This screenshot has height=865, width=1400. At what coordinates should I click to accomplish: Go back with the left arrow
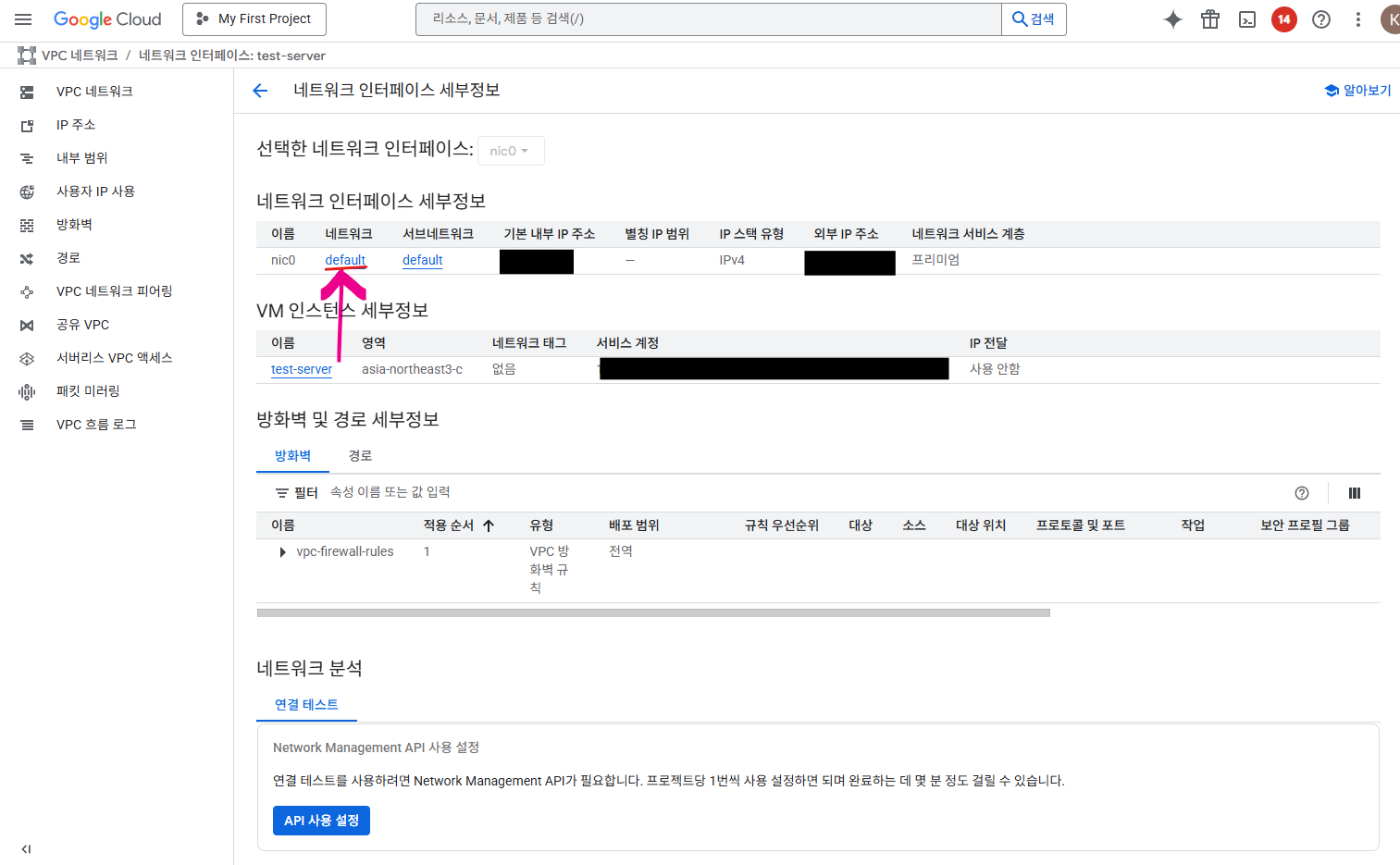(260, 91)
